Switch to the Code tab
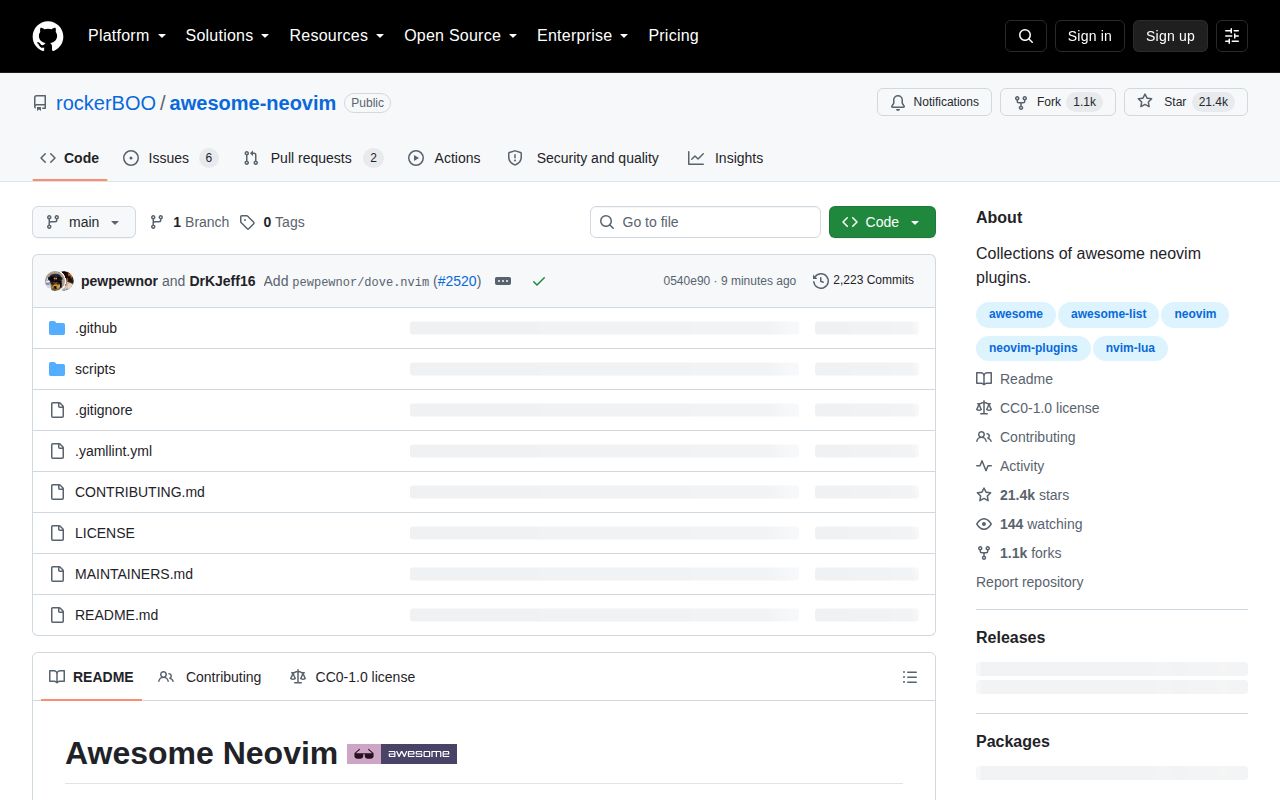 [70, 158]
